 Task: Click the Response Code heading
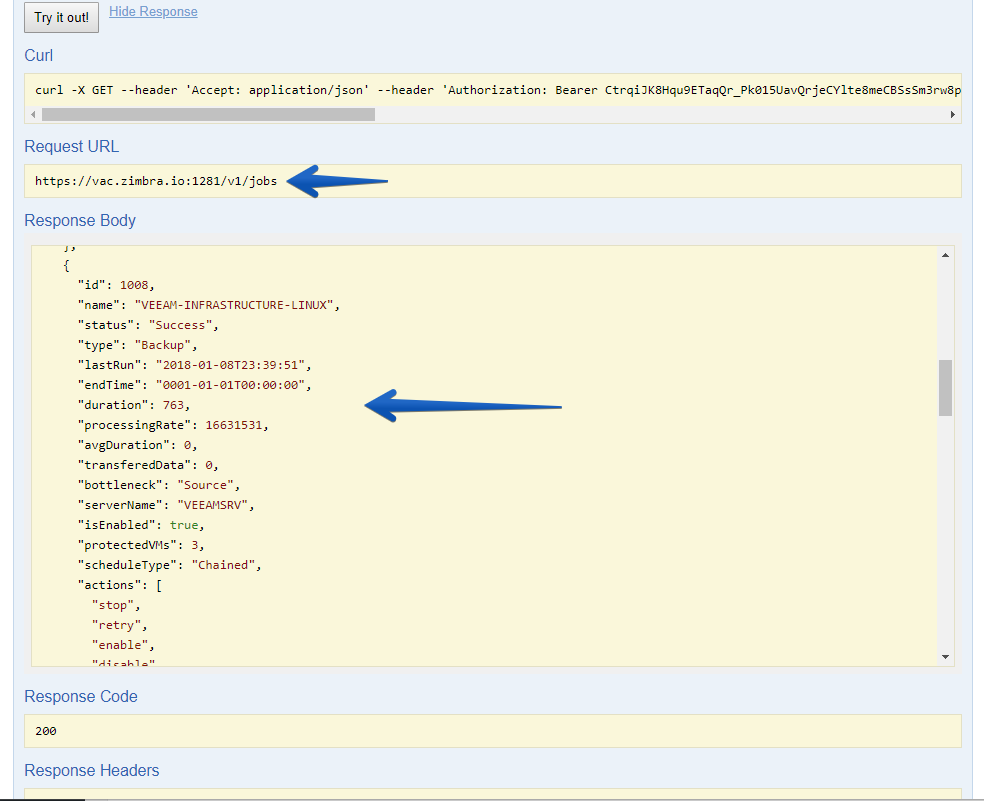80,696
